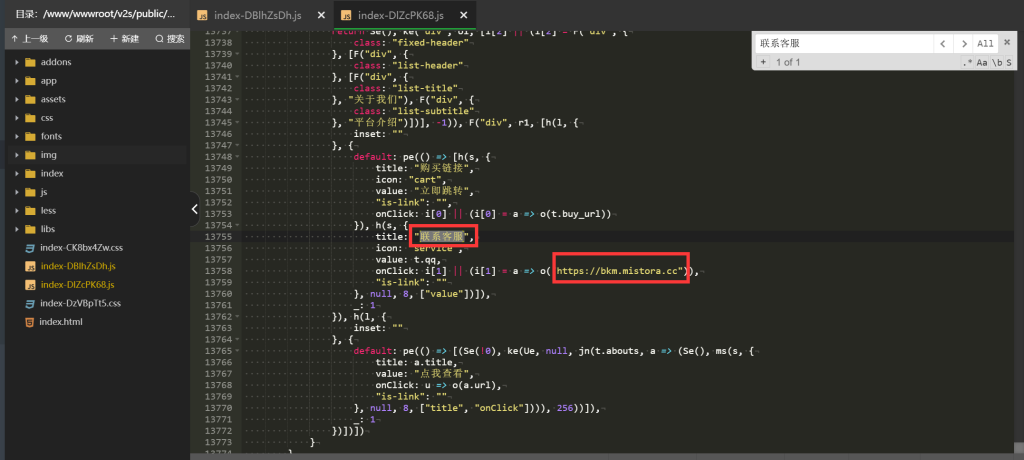Expand the fonts folder arrow
The width and height of the screenshot is (1024, 460).
[x=16, y=137]
